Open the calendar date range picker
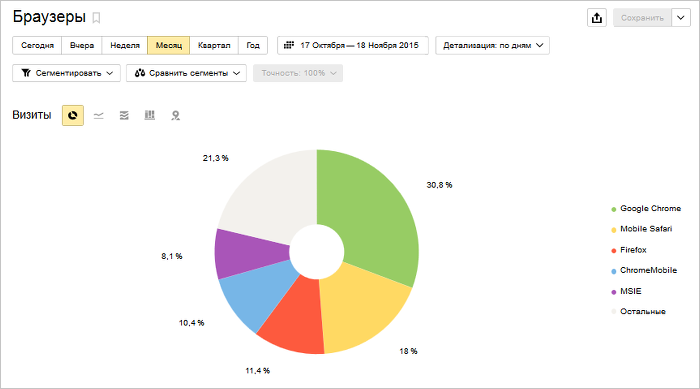 (x=353, y=46)
